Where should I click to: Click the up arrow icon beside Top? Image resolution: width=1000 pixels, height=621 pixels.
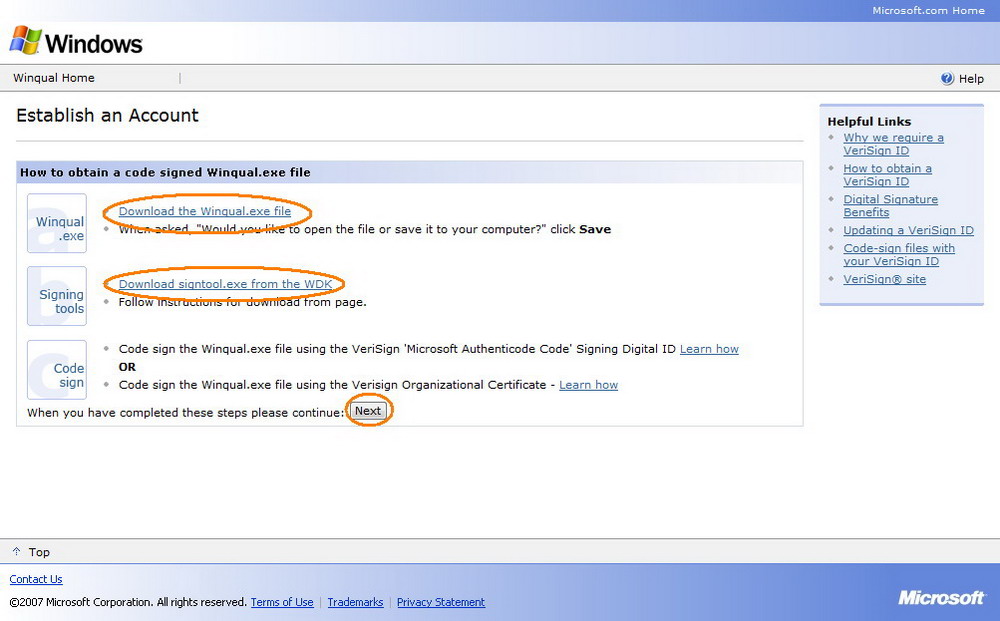click(17, 552)
